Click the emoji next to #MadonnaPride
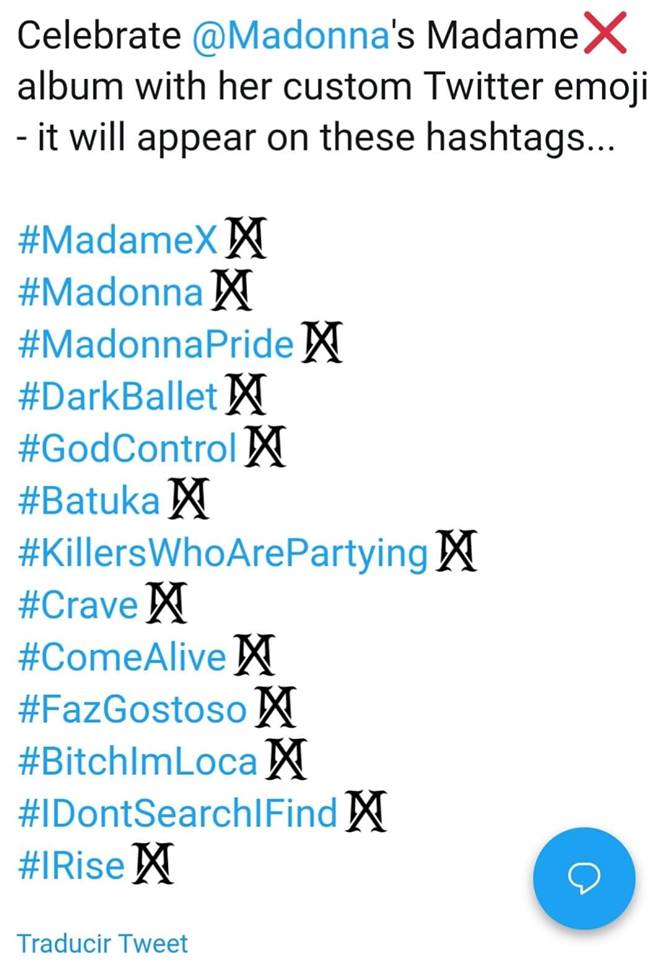 tap(321, 342)
